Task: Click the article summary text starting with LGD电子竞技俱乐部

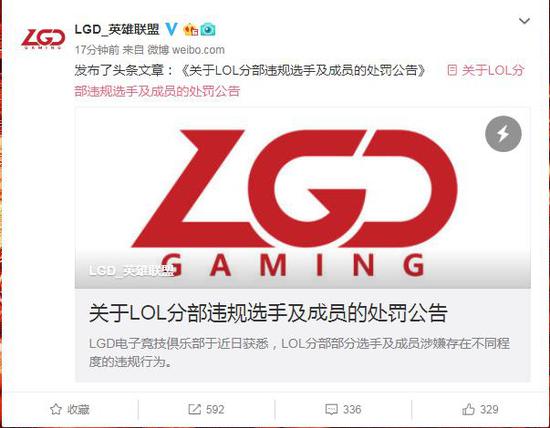Action: pyautogui.click(x=299, y=352)
